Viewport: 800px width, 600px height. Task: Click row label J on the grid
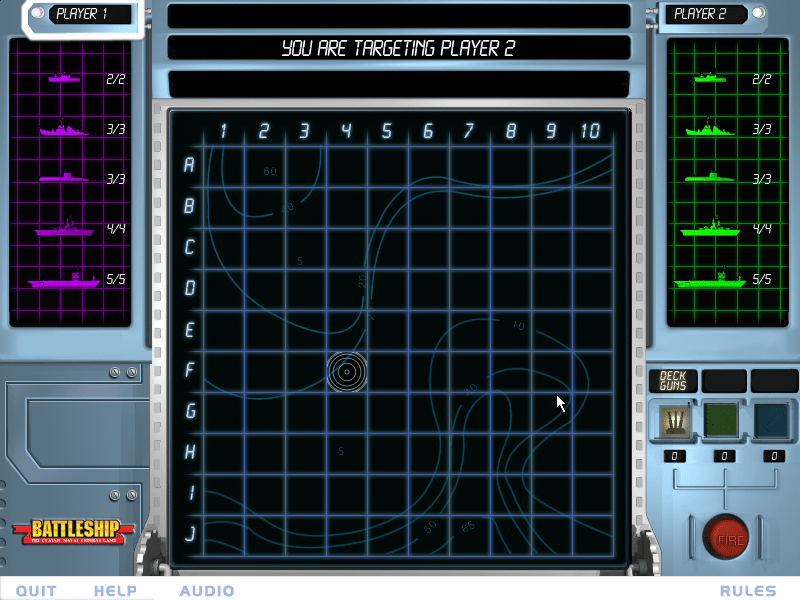pos(190,534)
